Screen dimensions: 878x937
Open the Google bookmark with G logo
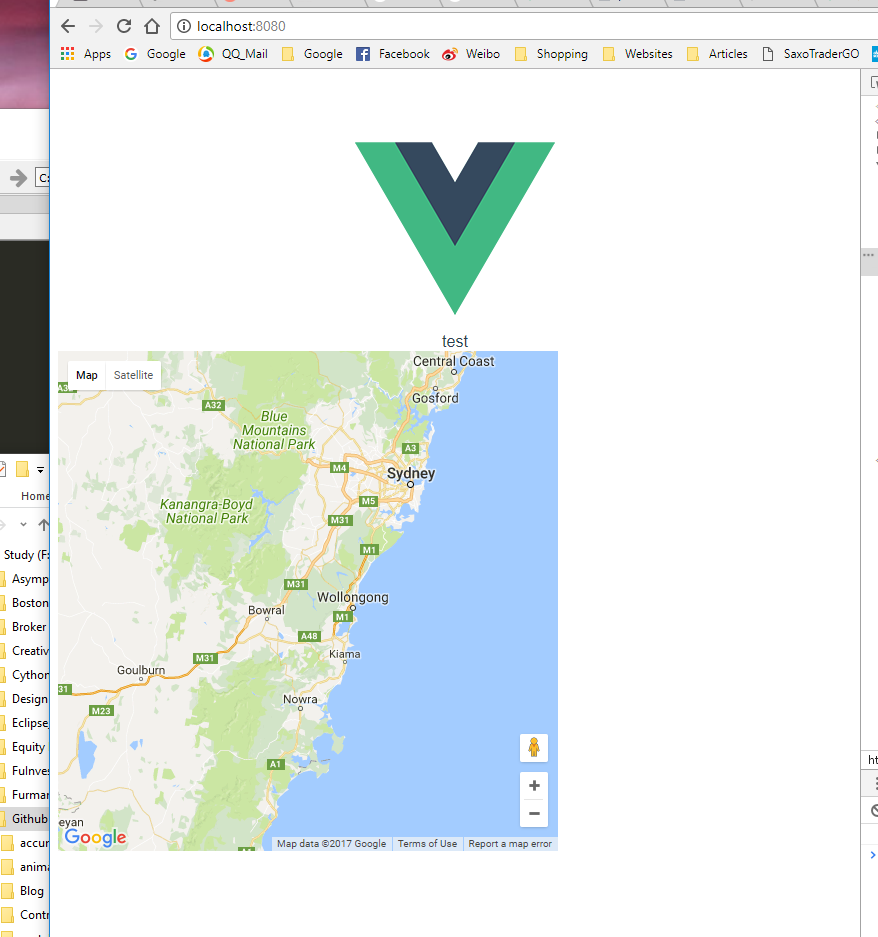(x=155, y=54)
